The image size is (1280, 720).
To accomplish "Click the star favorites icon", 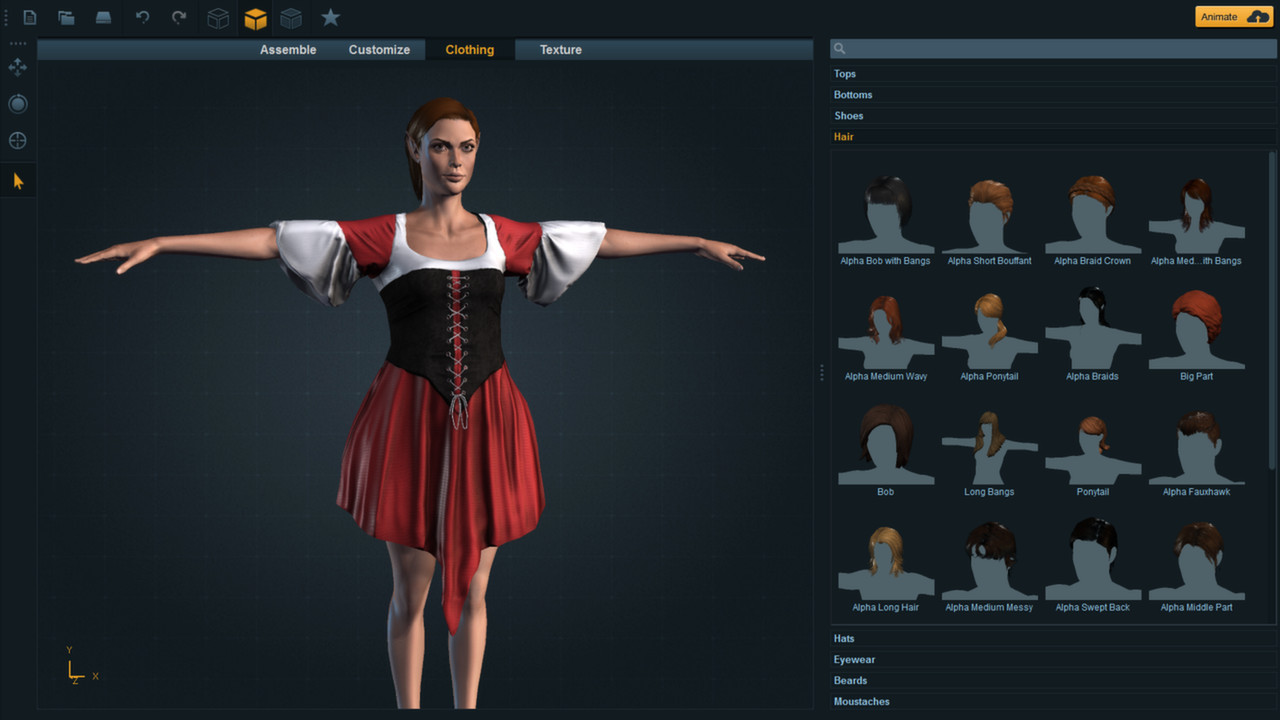I will [x=330, y=17].
